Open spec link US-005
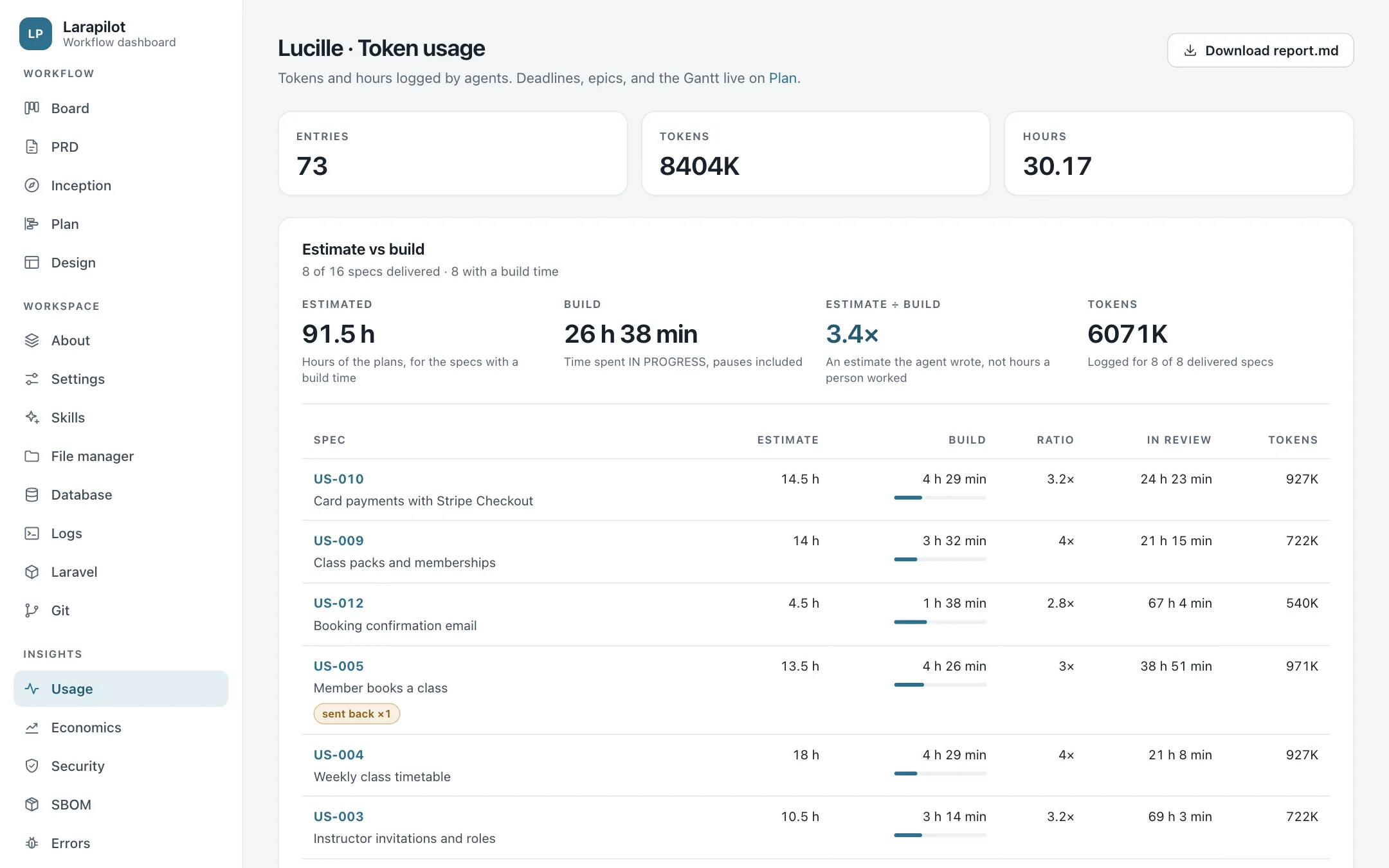Viewport: 1389px width, 868px height. click(338, 666)
